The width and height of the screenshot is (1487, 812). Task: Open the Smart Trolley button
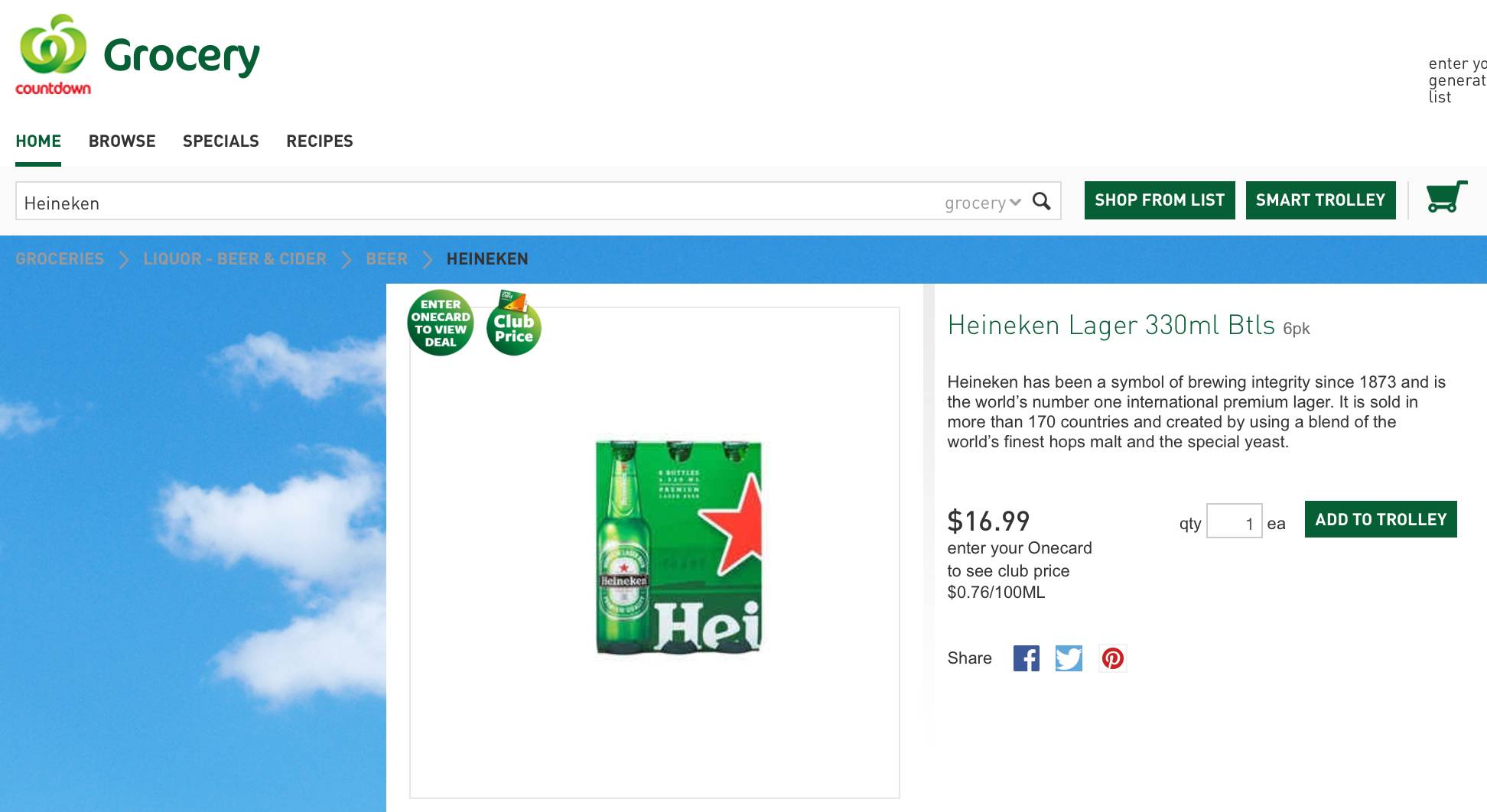coord(1320,200)
